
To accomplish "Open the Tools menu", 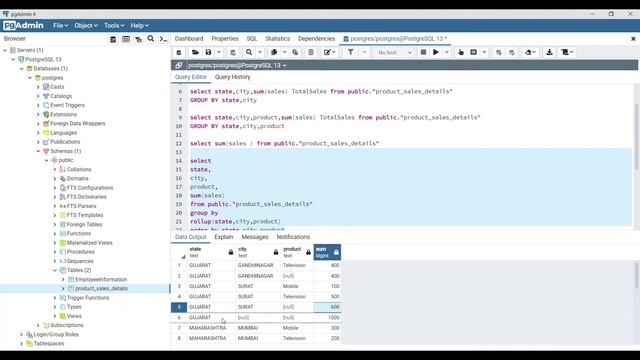I will point(114,25).
